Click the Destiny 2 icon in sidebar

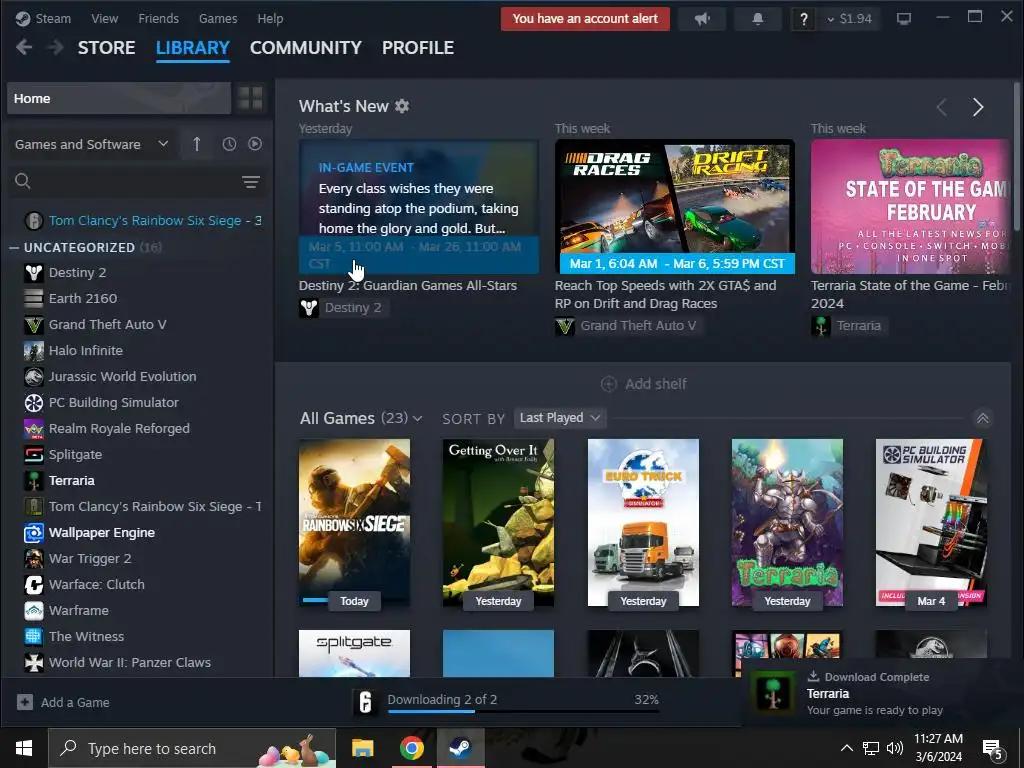(34, 272)
